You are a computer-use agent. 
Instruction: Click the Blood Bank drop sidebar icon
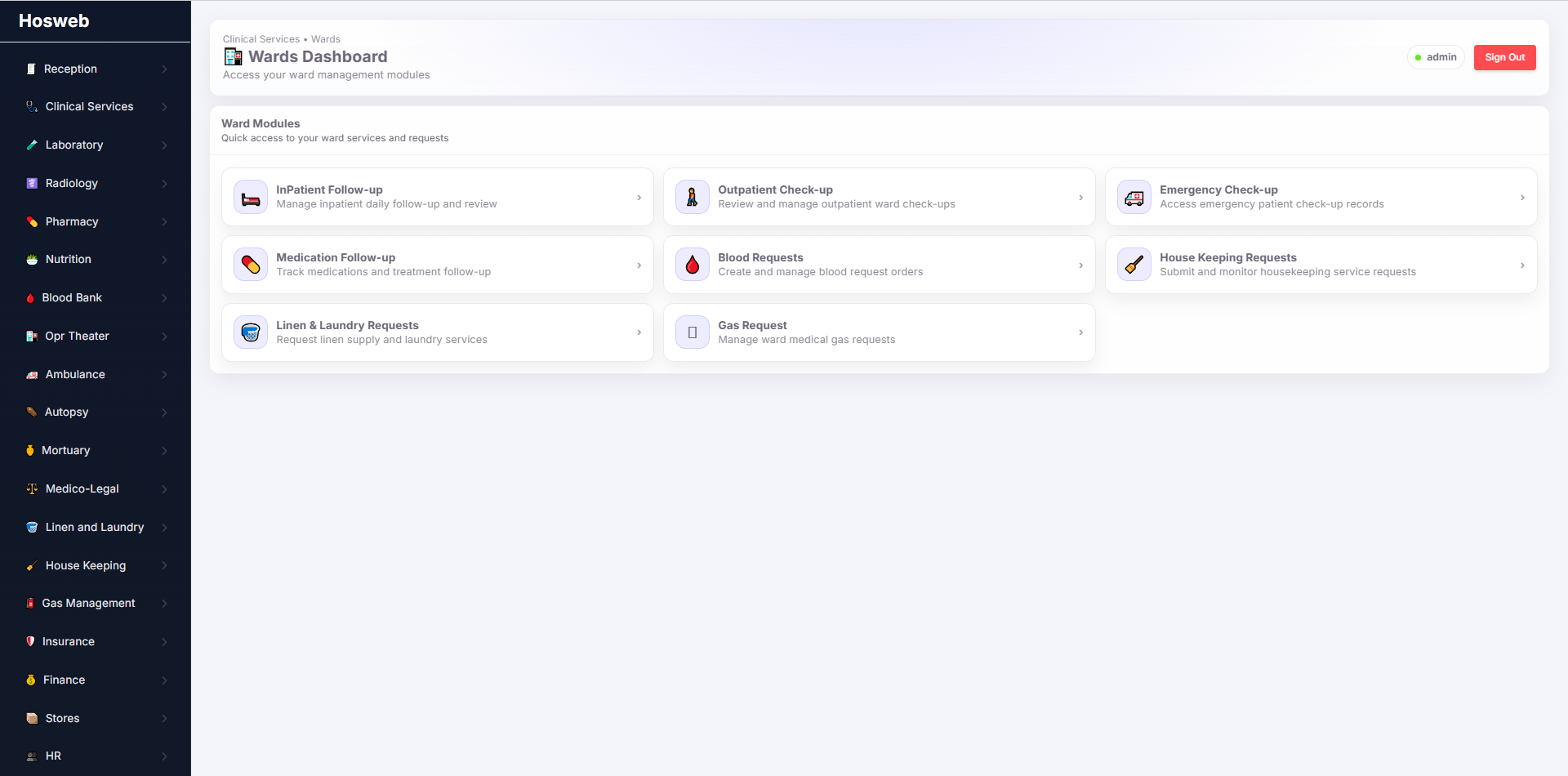[x=30, y=298]
